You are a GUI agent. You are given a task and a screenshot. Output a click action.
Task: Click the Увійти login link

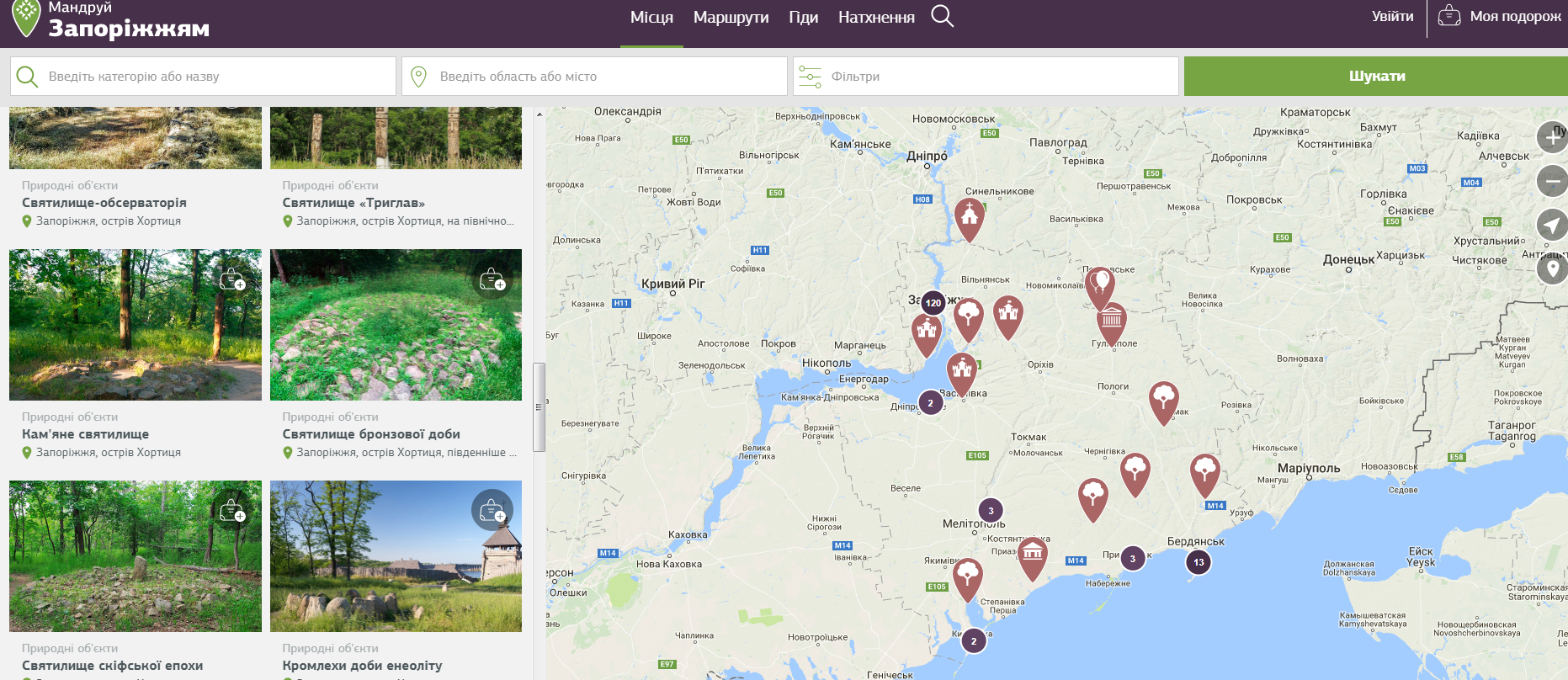pos(1392,17)
